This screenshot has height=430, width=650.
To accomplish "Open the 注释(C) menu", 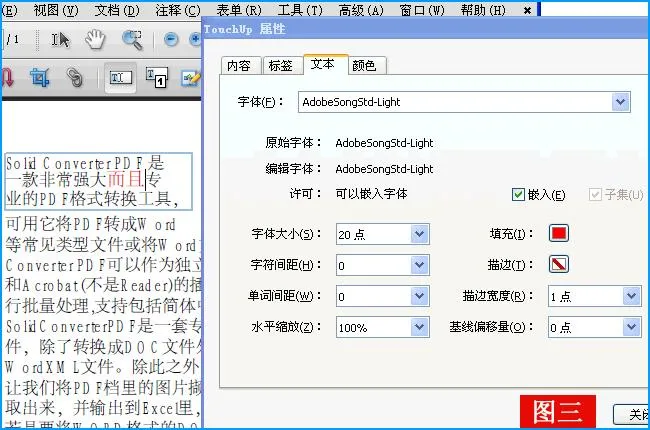I will pyautogui.click(x=178, y=10).
